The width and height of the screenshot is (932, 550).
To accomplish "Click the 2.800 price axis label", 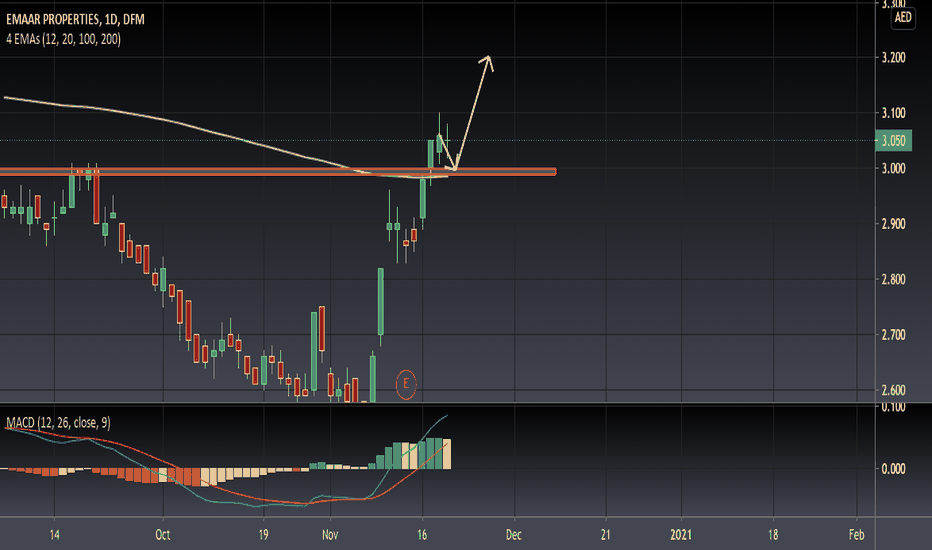I will coord(893,279).
